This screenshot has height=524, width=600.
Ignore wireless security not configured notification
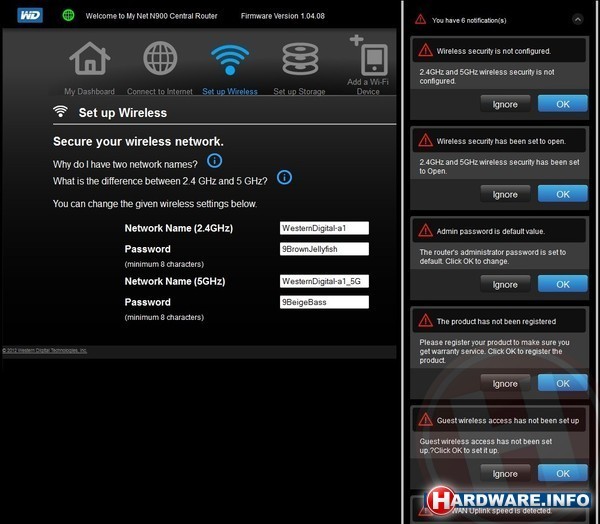[505, 104]
